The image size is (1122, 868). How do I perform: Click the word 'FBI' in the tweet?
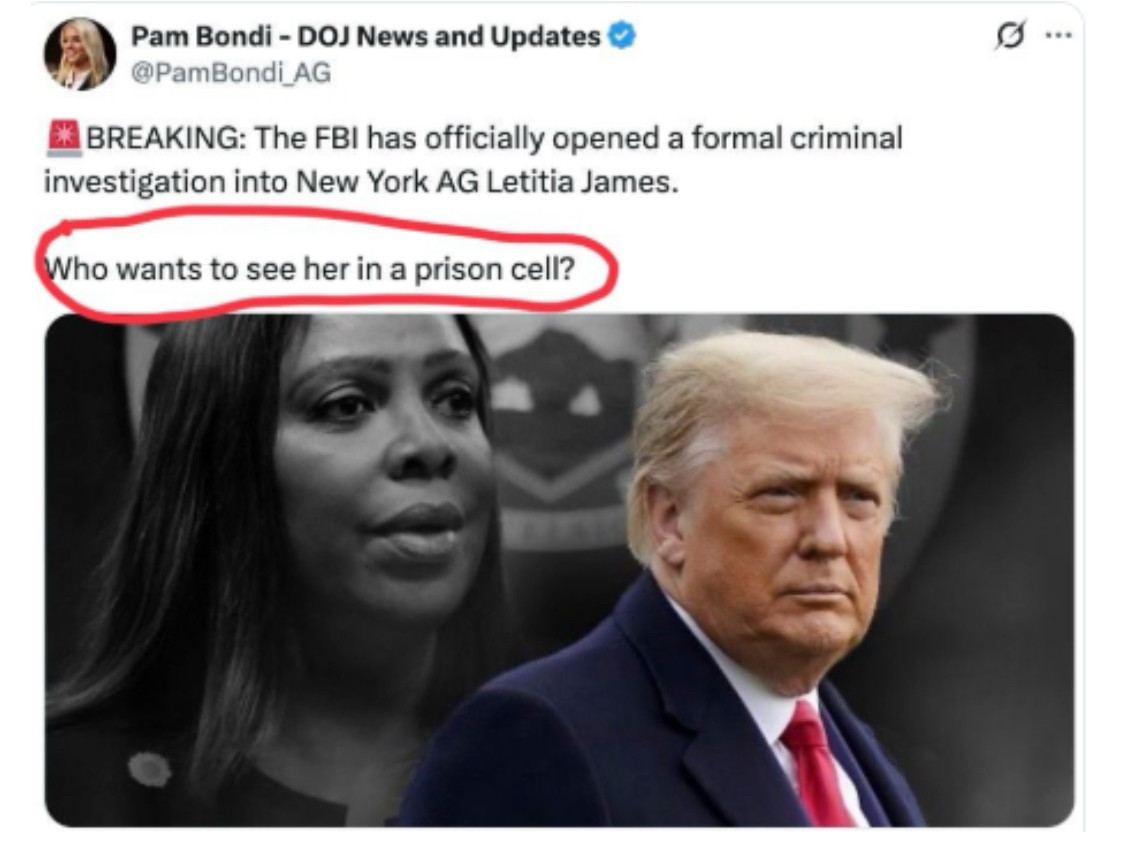336,138
